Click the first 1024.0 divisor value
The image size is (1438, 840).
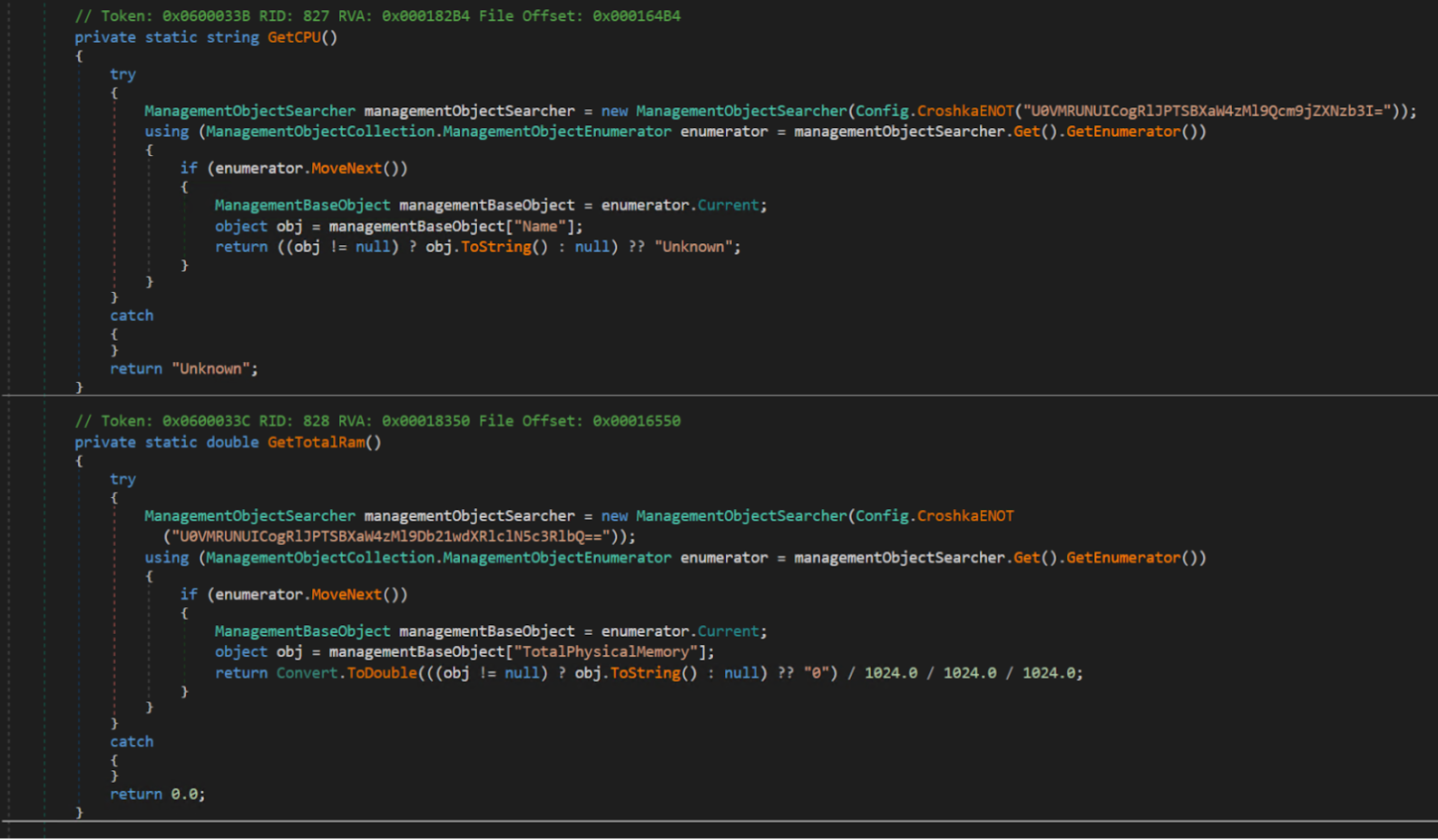coord(890,673)
